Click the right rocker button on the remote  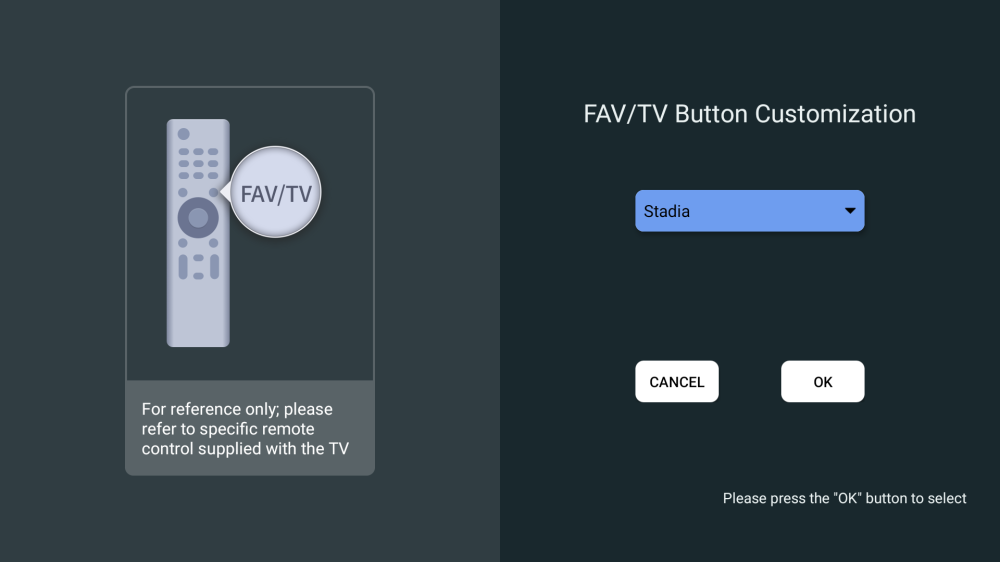click(x=213, y=267)
